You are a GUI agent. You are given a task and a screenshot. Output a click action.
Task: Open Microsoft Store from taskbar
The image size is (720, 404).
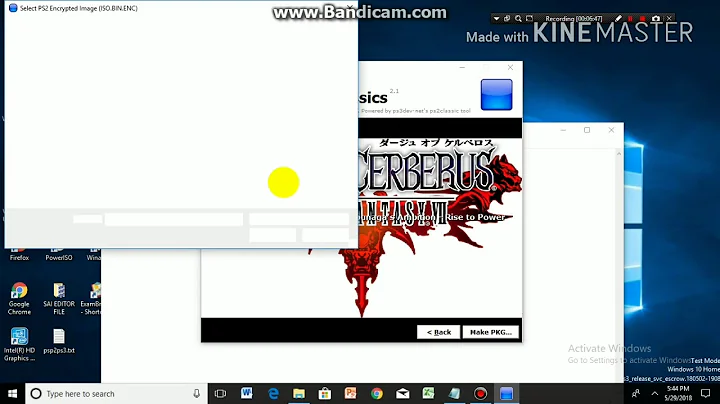(x=325, y=393)
